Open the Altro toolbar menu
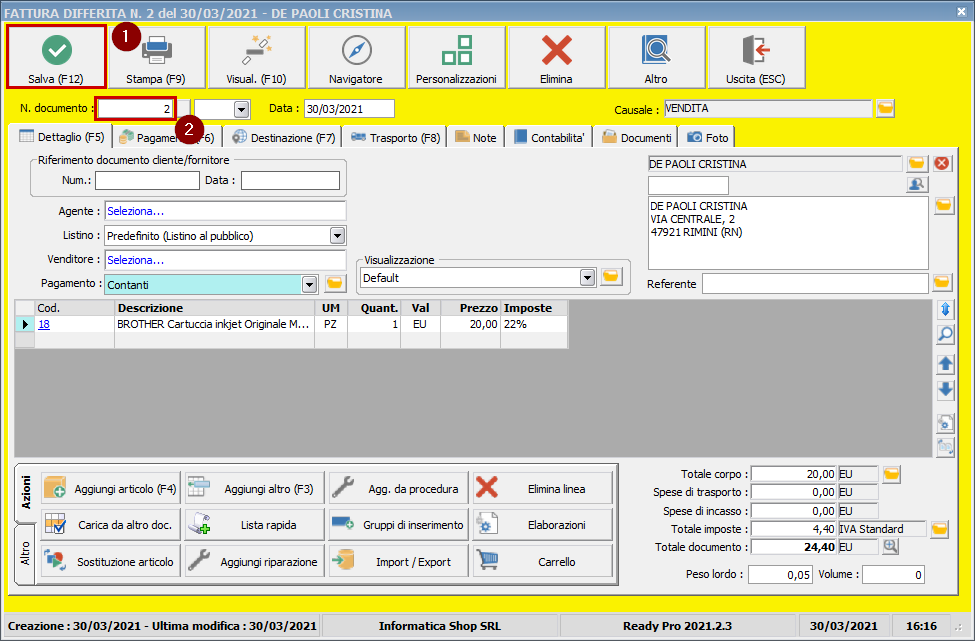The width and height of the screenshot is (975, 641). [656, 57]
